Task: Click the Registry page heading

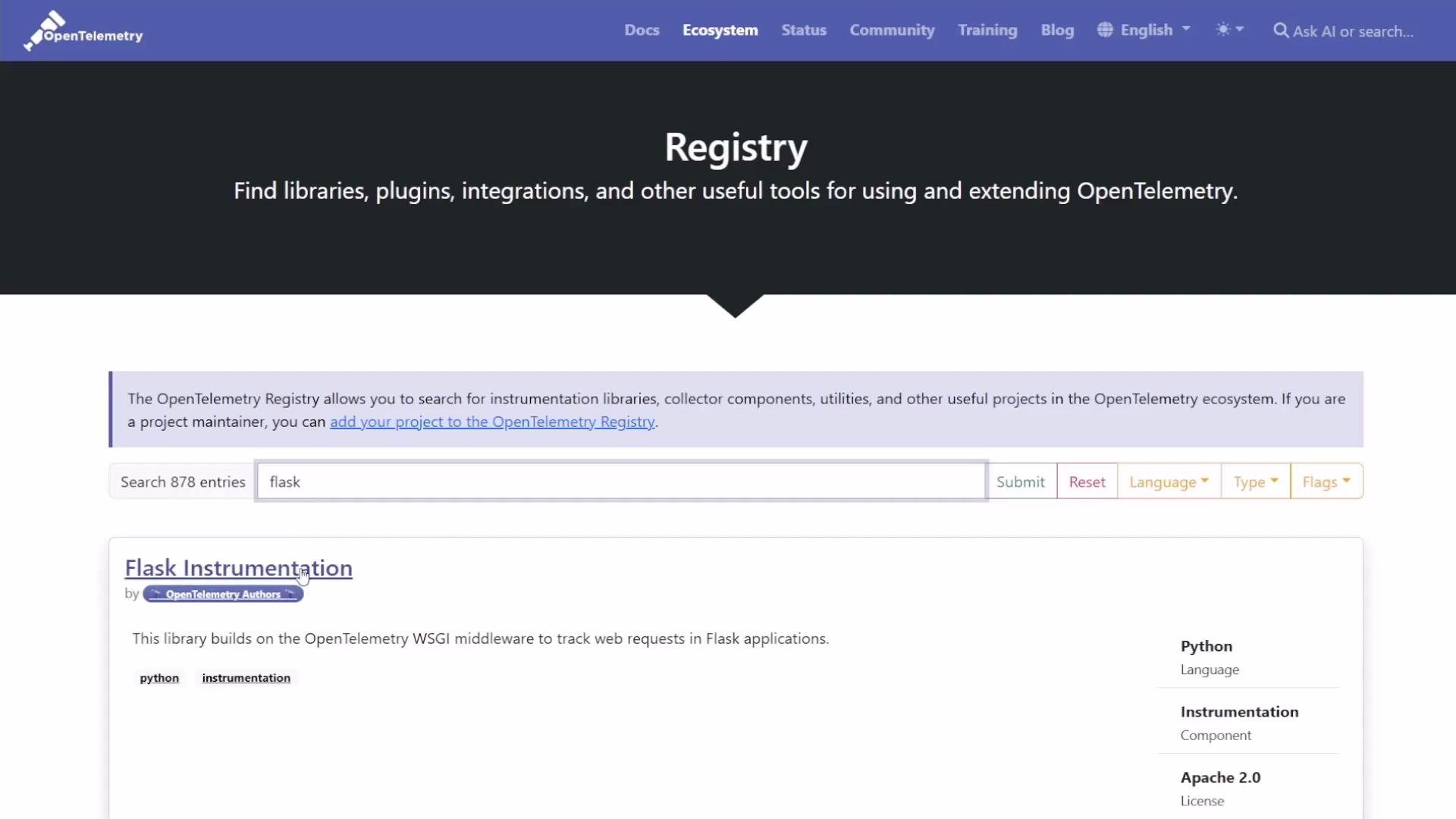Action: [736, 147]
